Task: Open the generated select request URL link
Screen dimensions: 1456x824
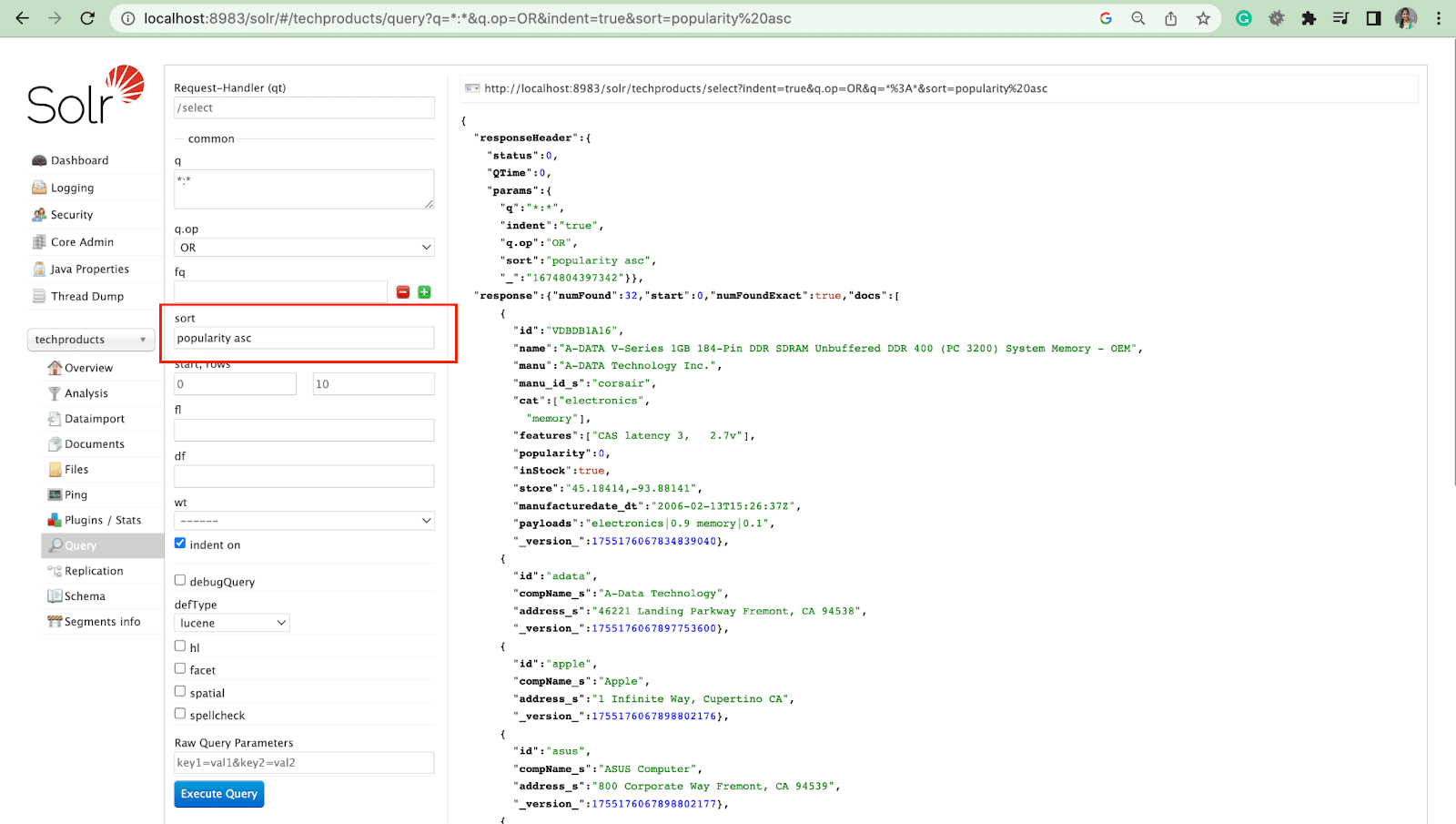Action: coord(765,88)
